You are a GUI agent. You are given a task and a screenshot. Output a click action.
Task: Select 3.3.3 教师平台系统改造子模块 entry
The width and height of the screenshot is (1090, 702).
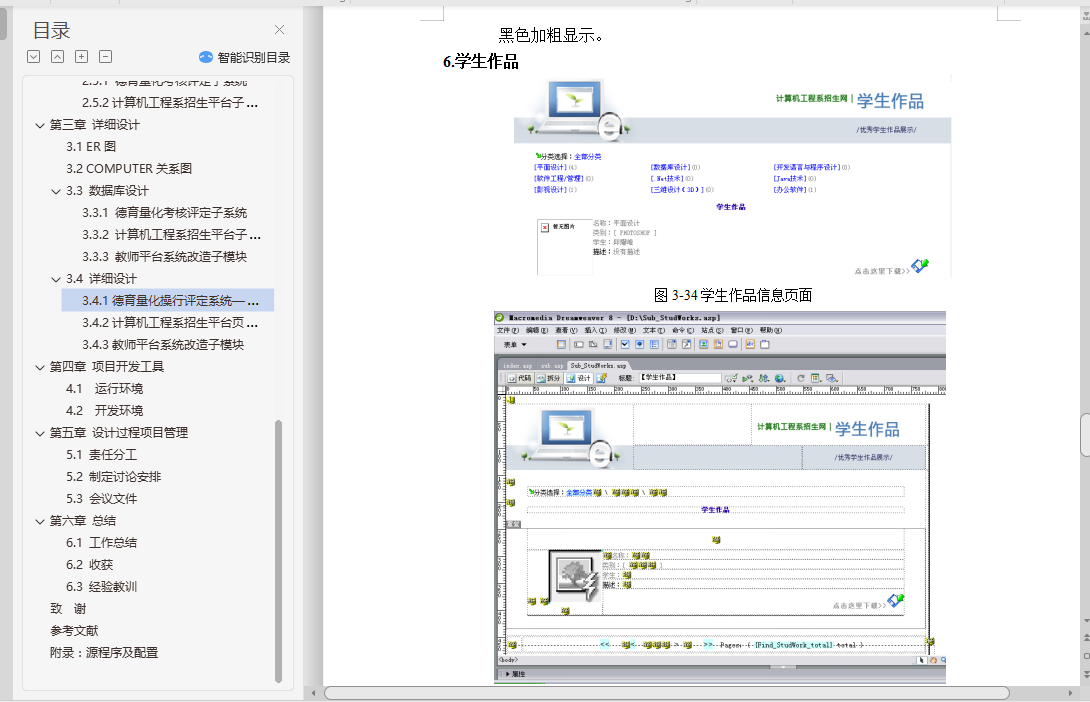(164, 256)
